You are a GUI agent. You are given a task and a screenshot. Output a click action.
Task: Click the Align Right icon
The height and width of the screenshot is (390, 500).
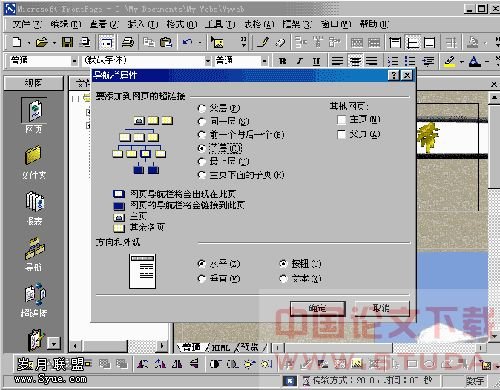tap(372, 61)
